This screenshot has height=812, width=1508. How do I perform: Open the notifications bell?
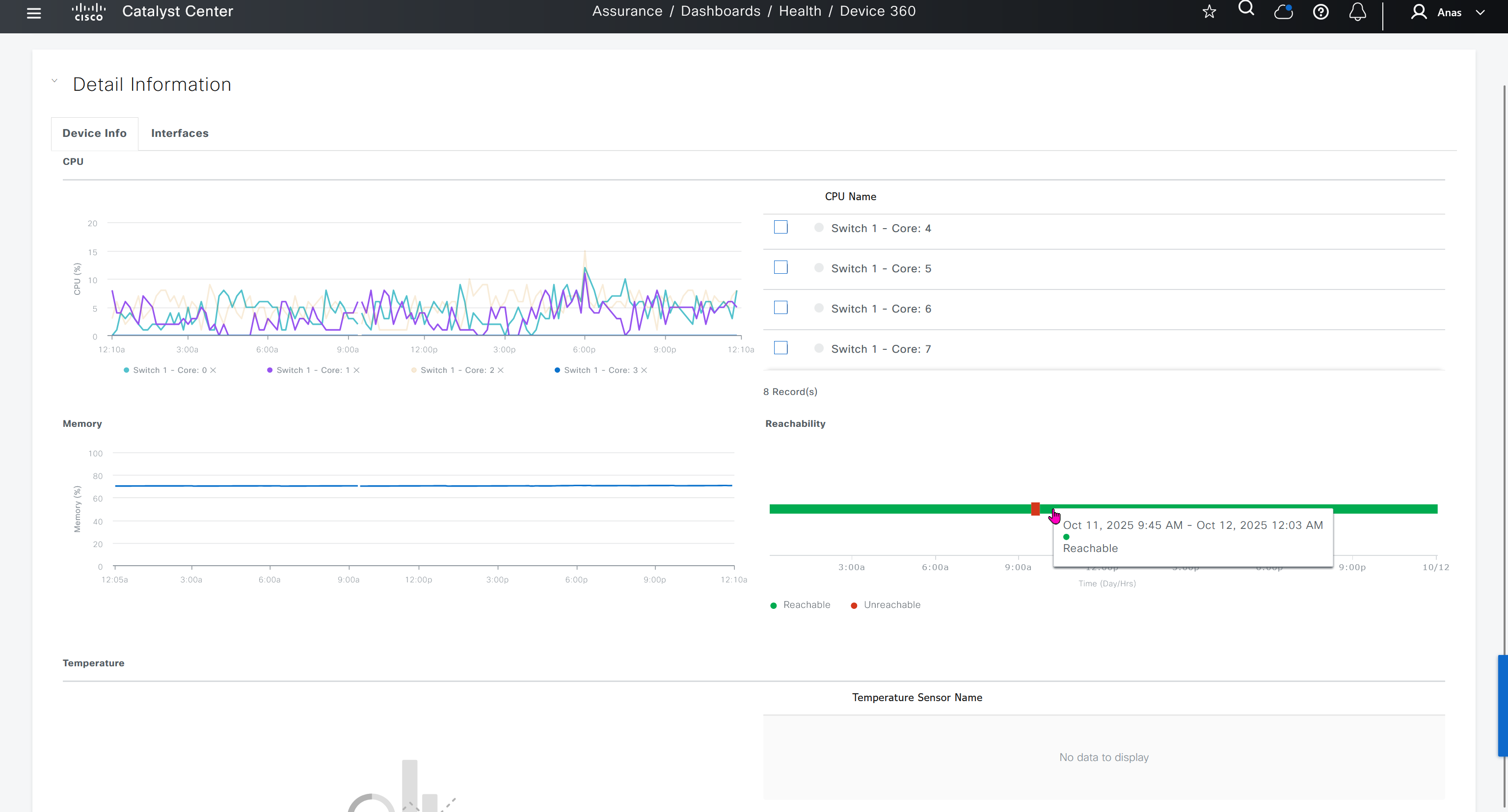(x=1358, y=12)
